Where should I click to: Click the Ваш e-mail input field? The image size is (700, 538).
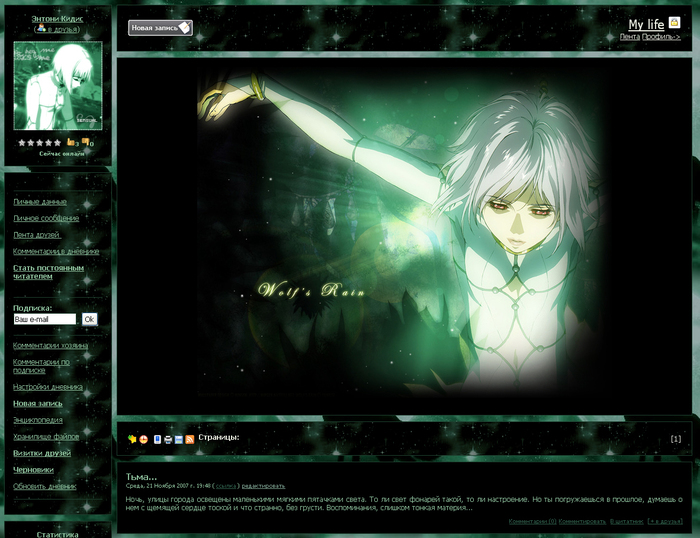pyautogui.click(x=45, y=319)
